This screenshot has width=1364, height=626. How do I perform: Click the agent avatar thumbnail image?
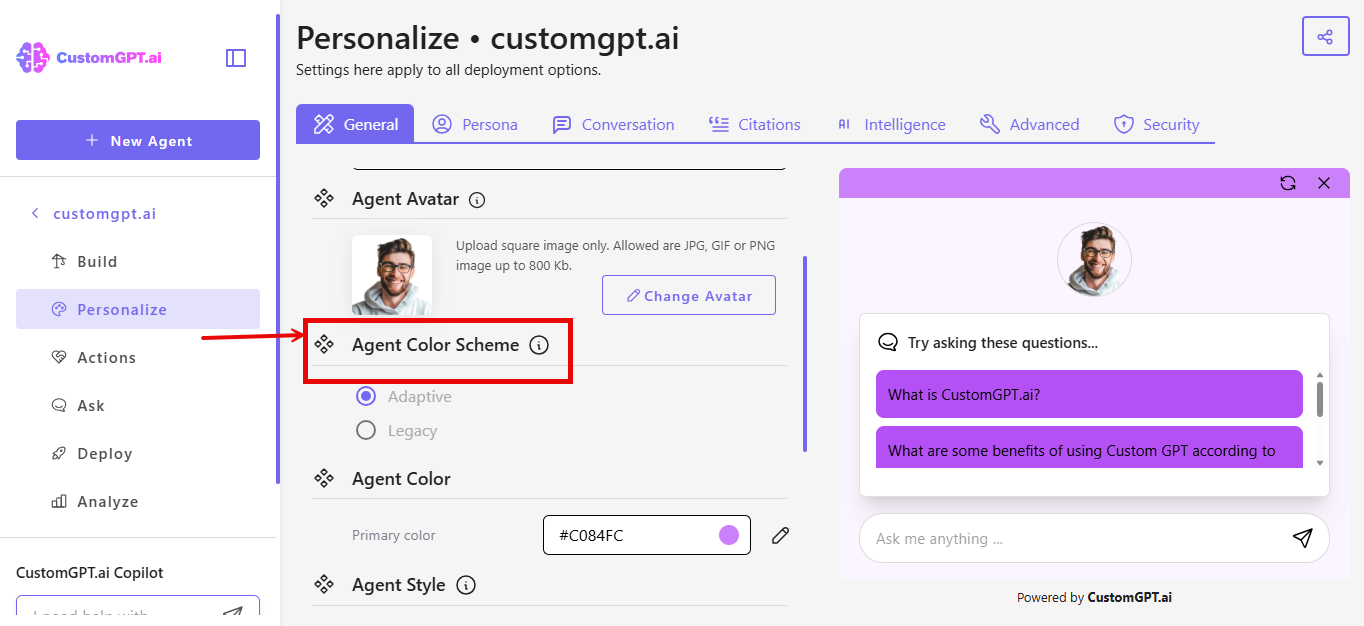point(392,275)
